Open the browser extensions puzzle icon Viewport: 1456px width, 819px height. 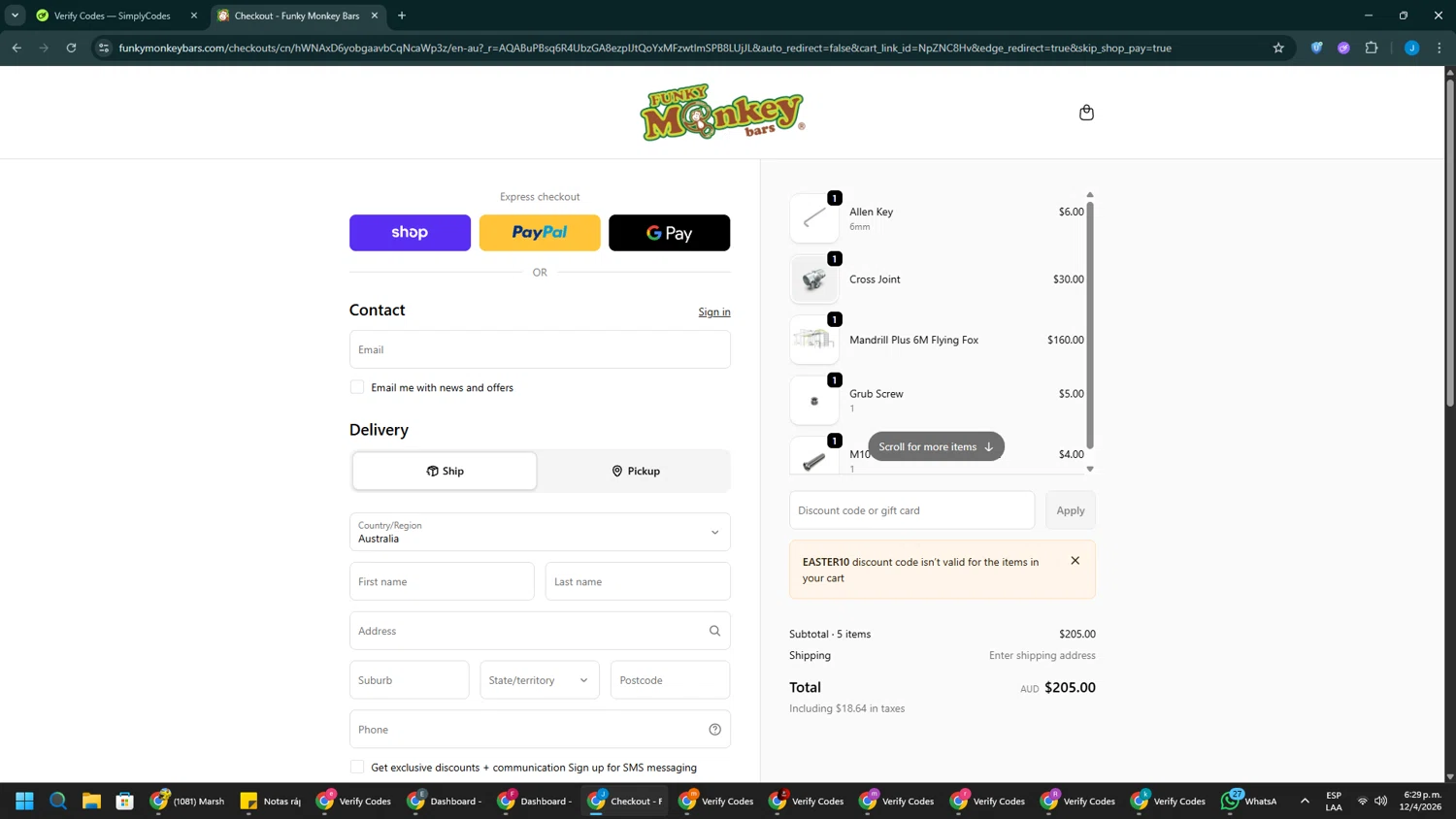(1371, 48)
